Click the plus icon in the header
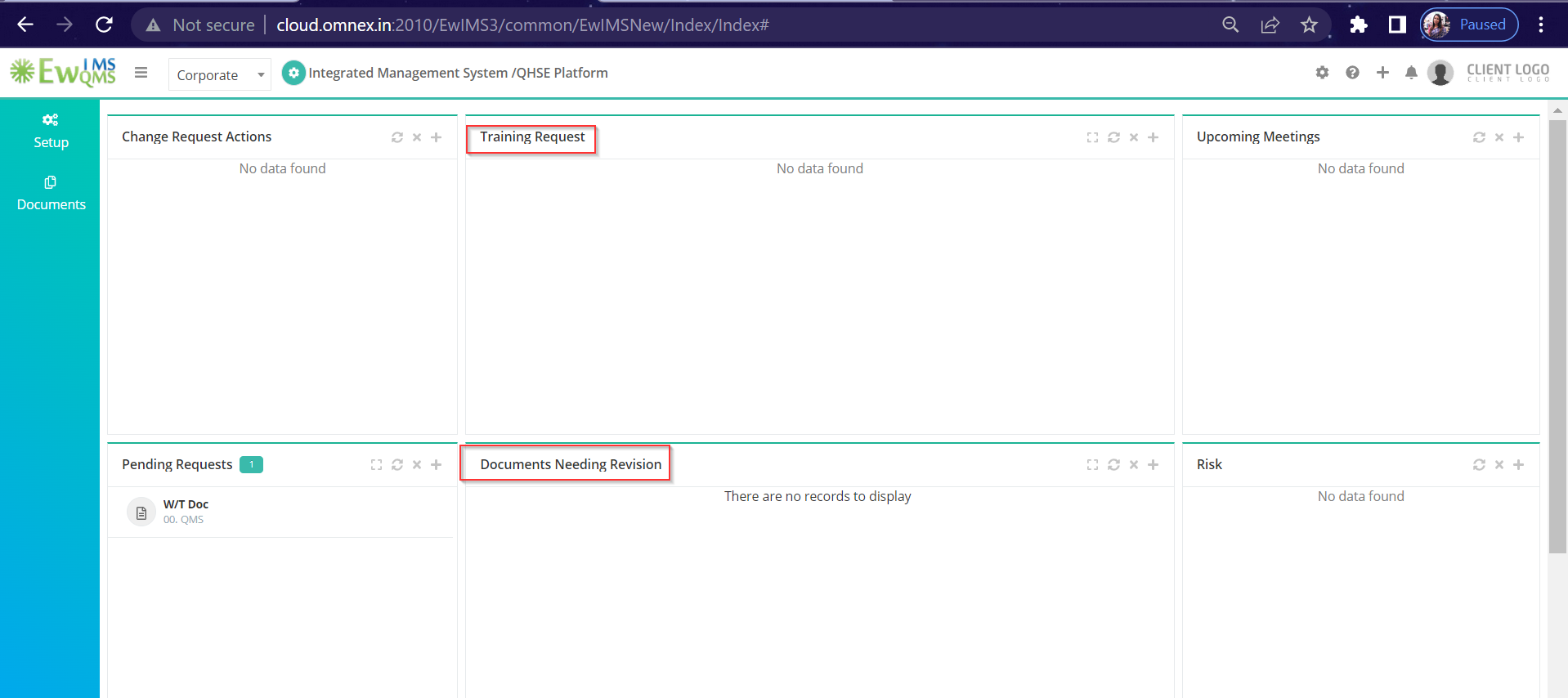The width and height of the screenshot is (1568, 698). (1382, 73)
